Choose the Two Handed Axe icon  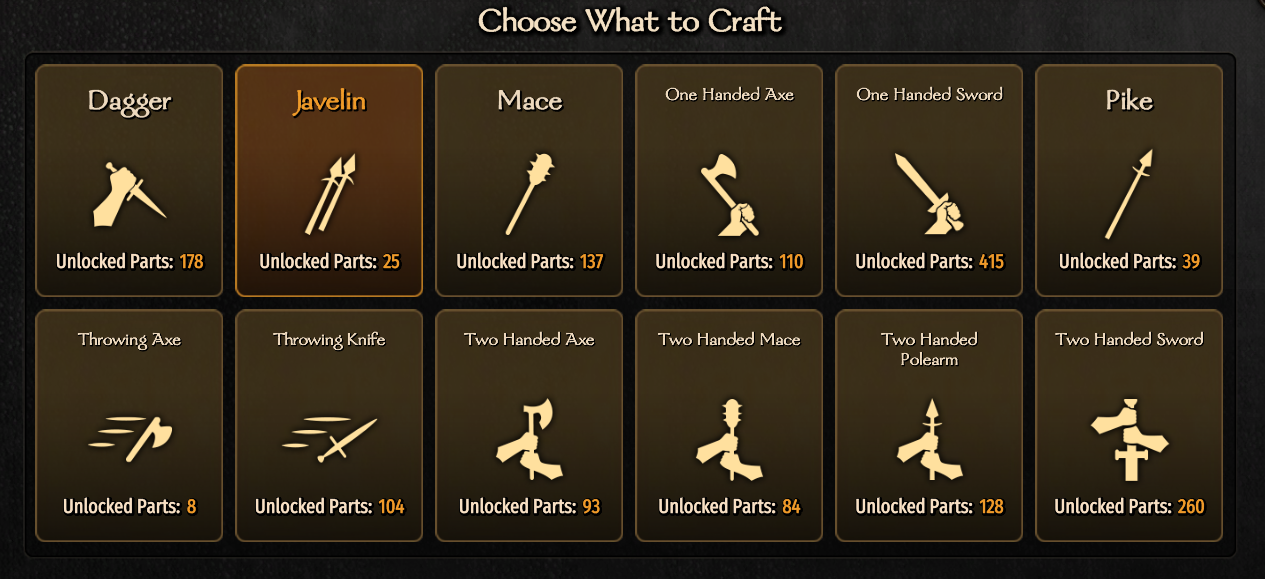[529, 438]
